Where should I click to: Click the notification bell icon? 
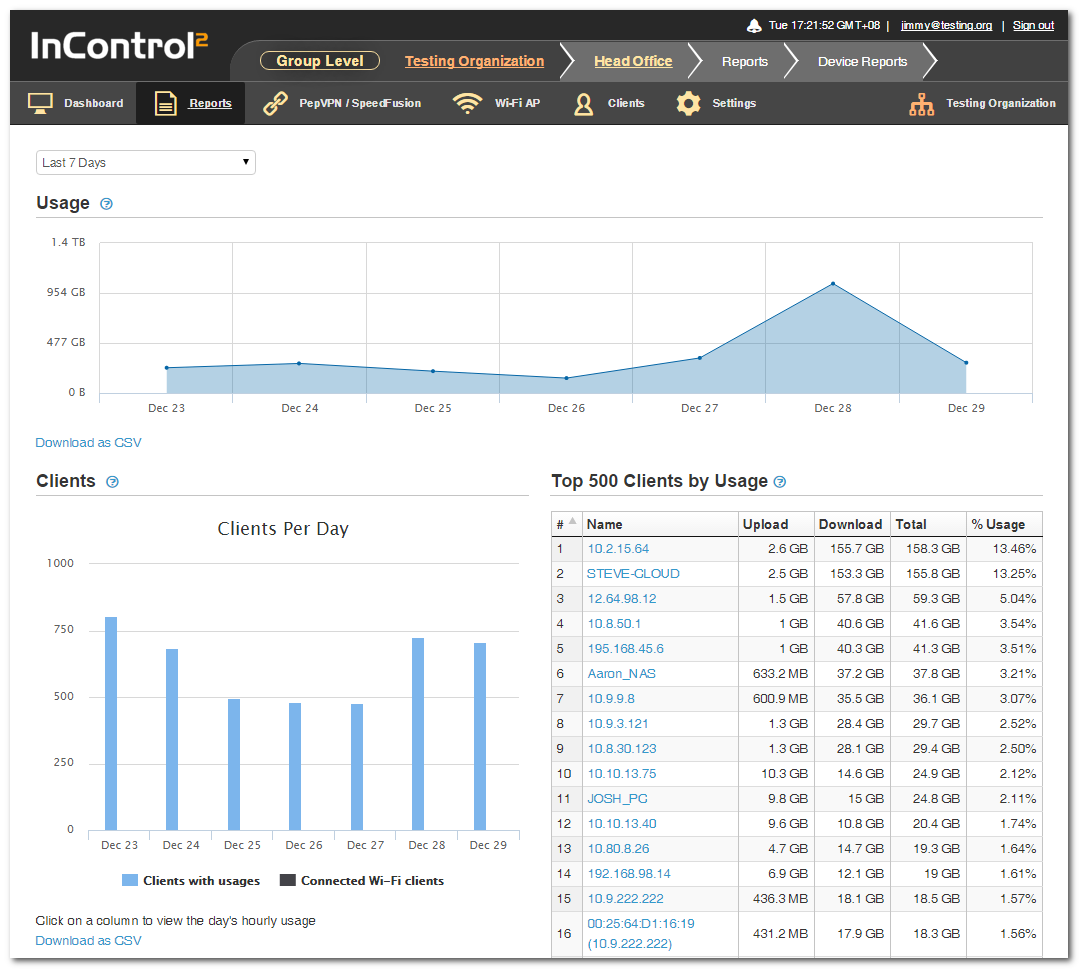pyautogui.click(x=754, y=25)
